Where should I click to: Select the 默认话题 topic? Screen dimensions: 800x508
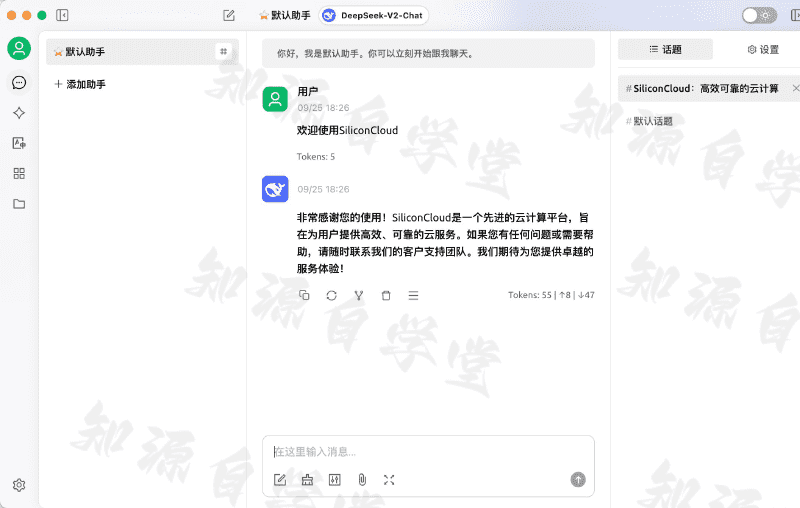point(649,121)
